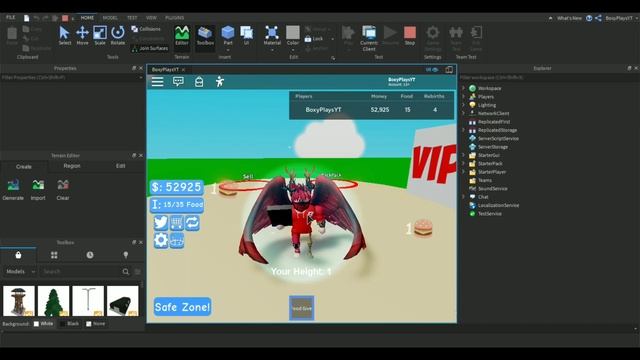Click the Safe Zone! button
This screenshot has height=360, width=640.
[x=182, y=307]
